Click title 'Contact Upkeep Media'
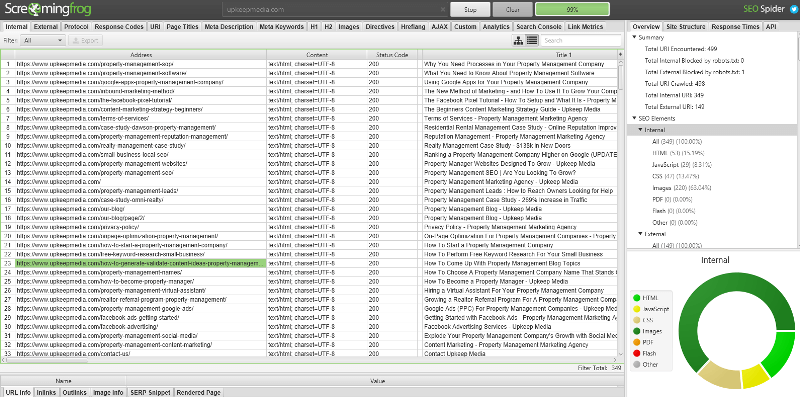Viewport: 800px width, 397px height. point(455,353)
